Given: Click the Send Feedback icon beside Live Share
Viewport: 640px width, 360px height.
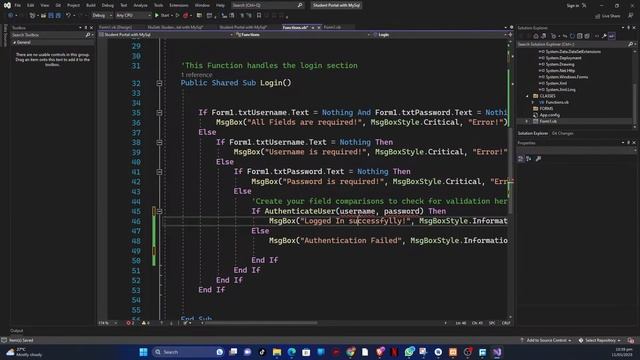Looking at the screenshot, I should [631, 16].
